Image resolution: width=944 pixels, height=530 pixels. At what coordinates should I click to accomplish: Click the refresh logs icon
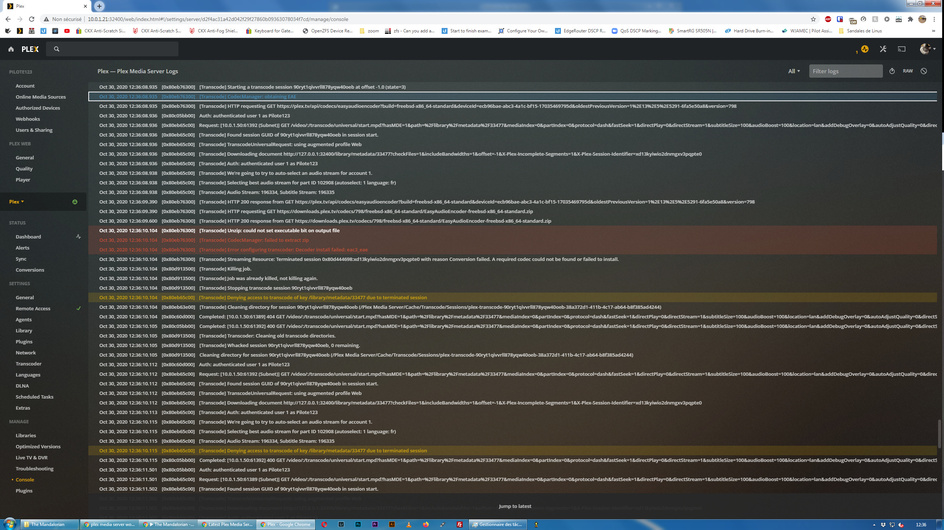click(x=892, y=71)
